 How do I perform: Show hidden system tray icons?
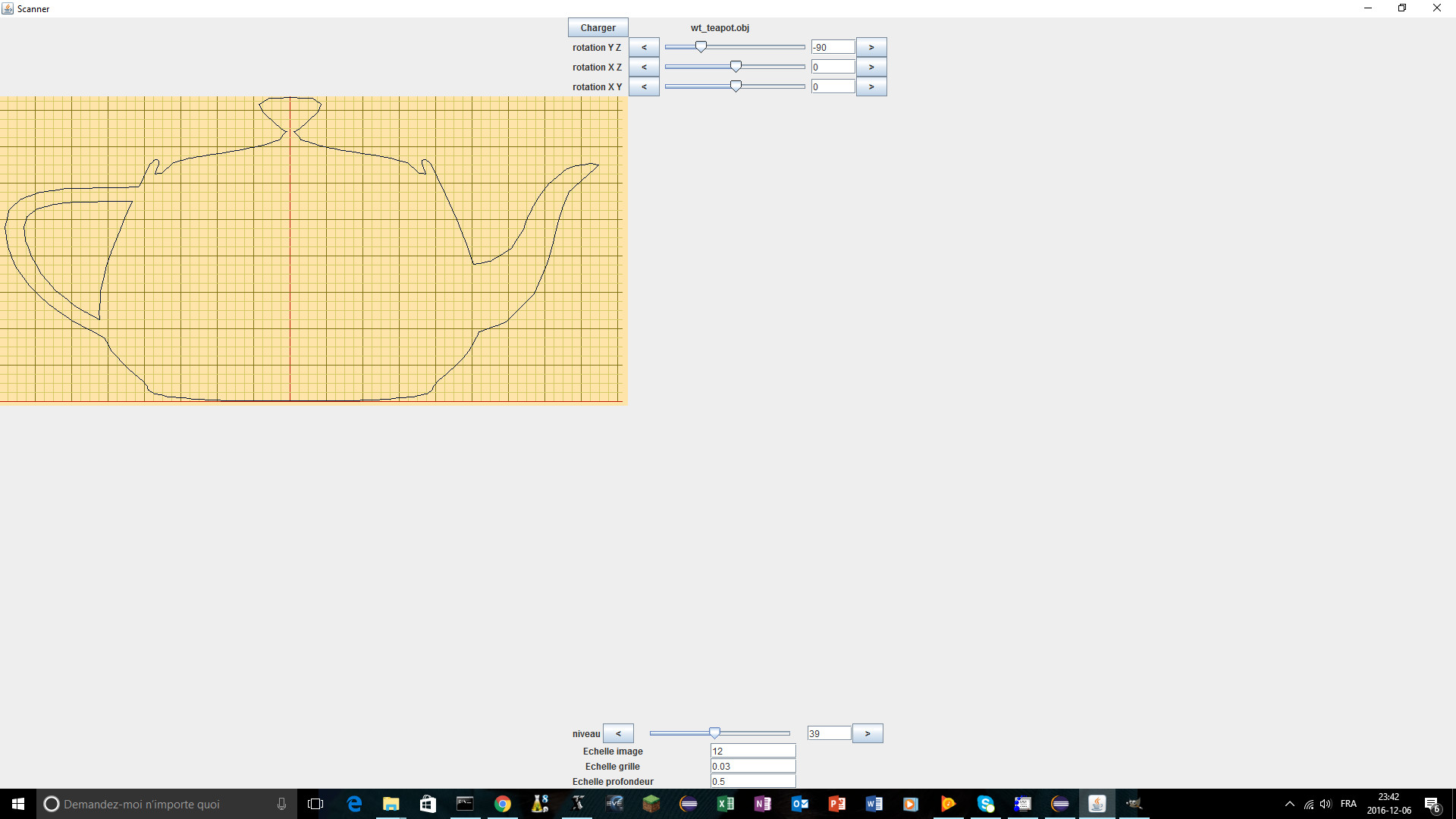pyautogui.click(x=1289, y=804)
